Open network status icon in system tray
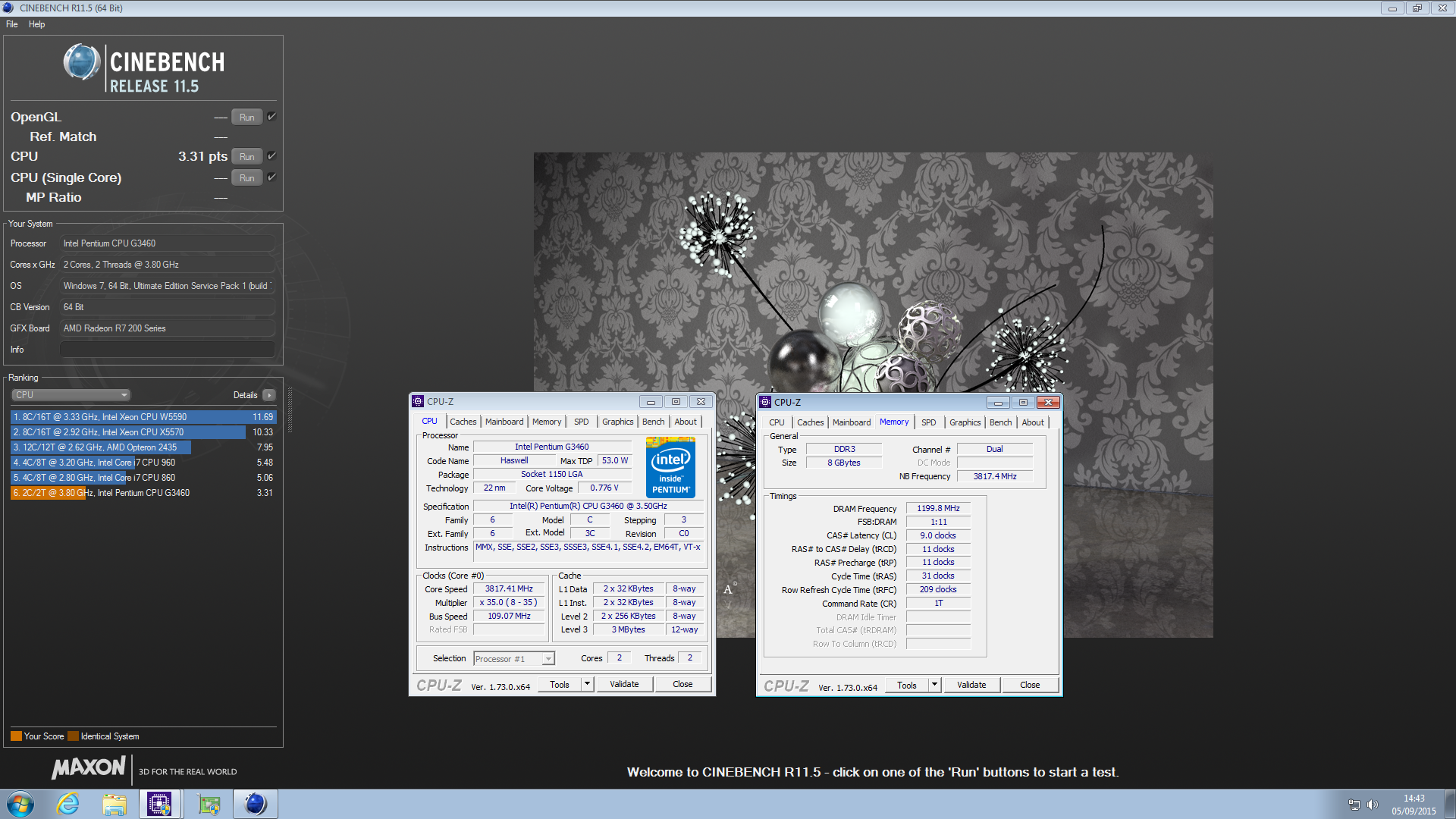 [x=1354, y=805]
